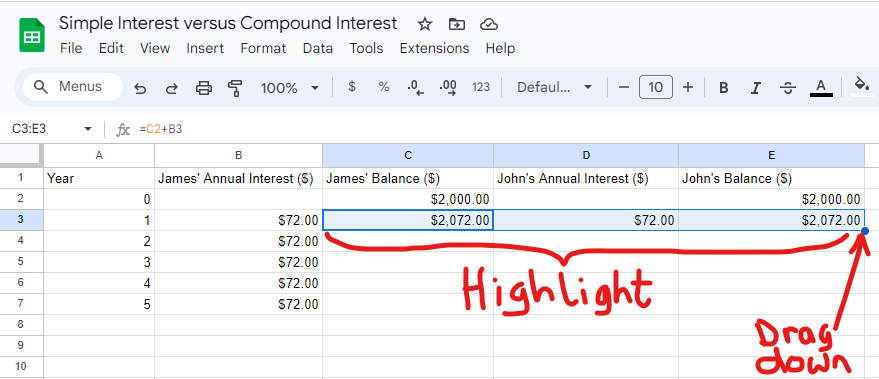This screenshot has width=879, height=379.
Task: Open the Help menu
Action: point(500,49)
